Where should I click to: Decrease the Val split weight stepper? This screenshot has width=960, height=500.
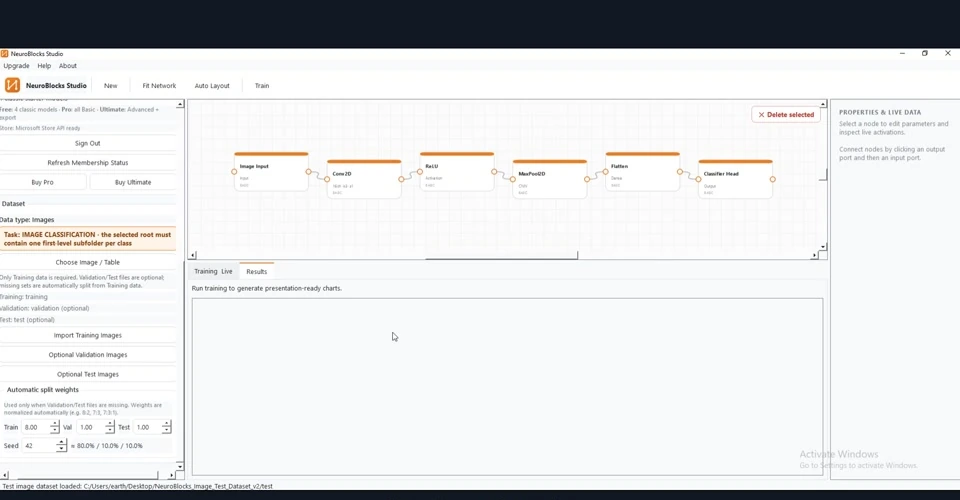(x=110, y=430)
